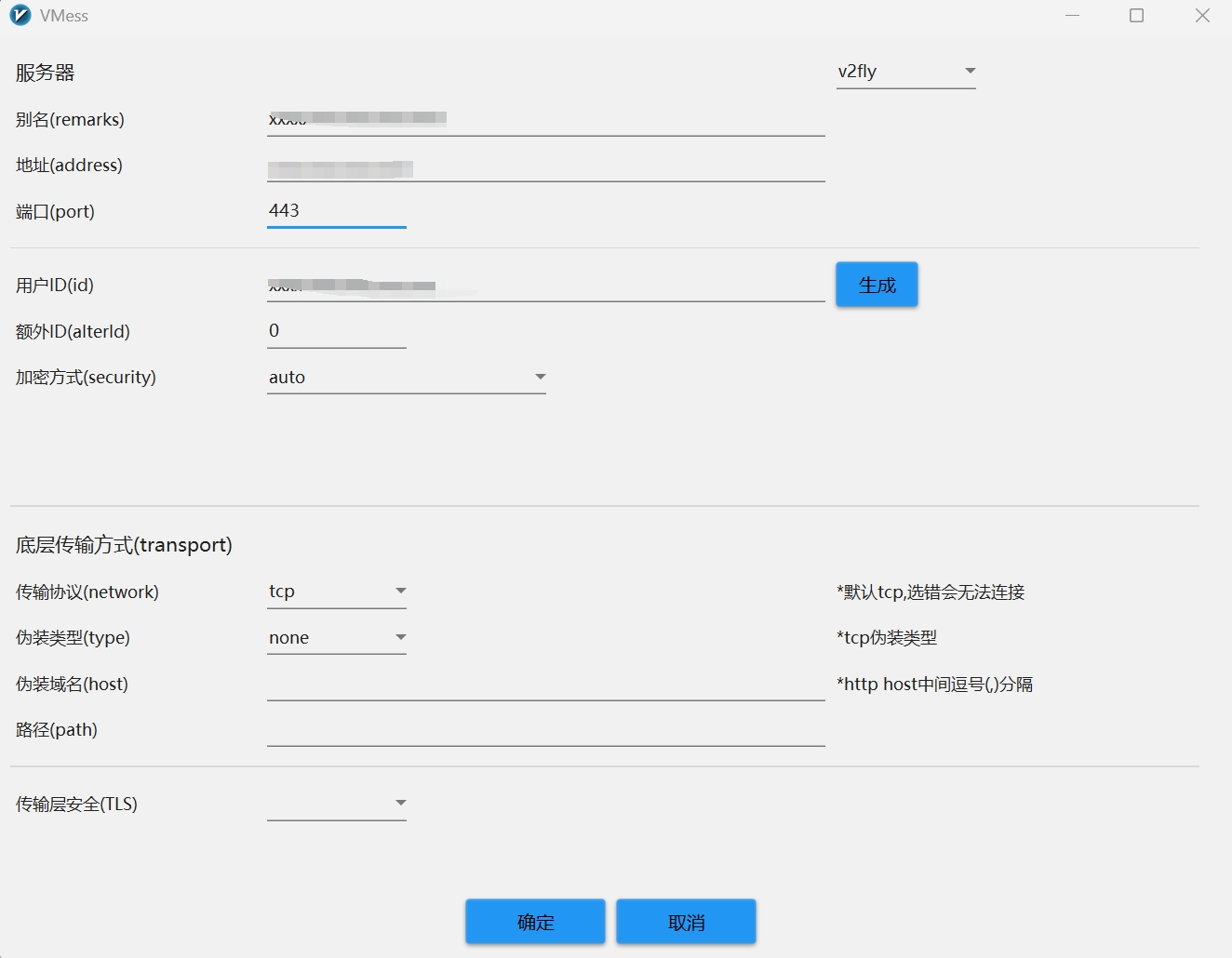Open the network transport protocol dropdown

[x=336, y=592]
